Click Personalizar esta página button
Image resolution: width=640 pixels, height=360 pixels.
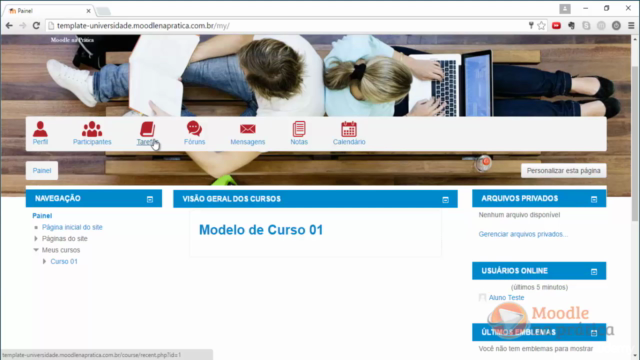pyautogui.click(x=563, y=171)
